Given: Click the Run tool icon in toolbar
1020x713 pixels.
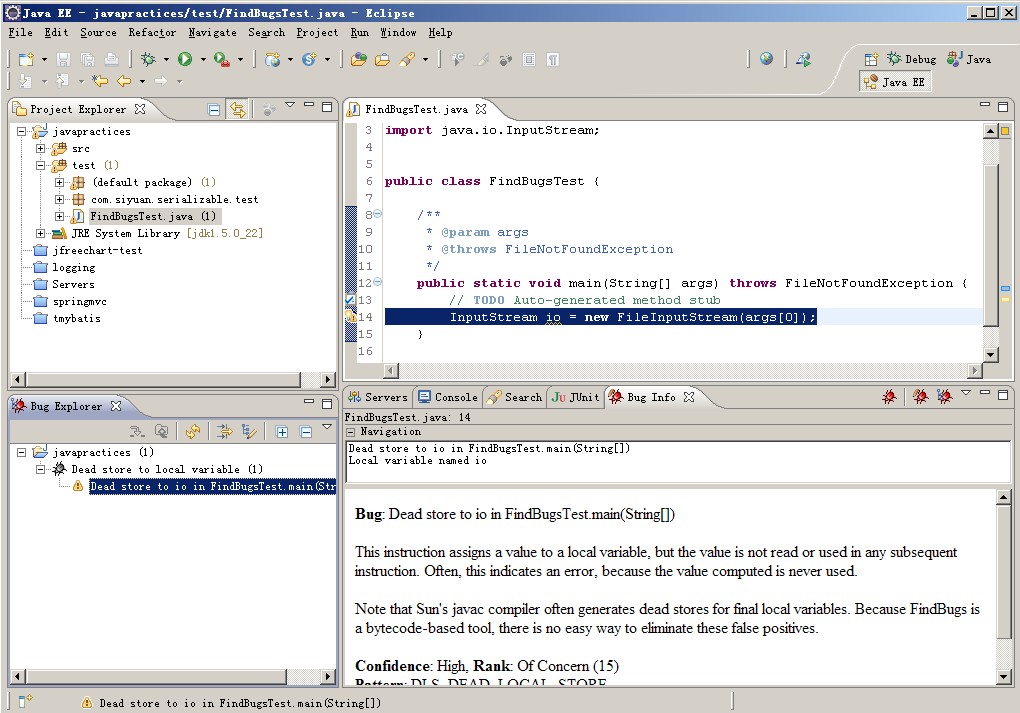Looking at the screenshot, I should [x=185, y=59].
